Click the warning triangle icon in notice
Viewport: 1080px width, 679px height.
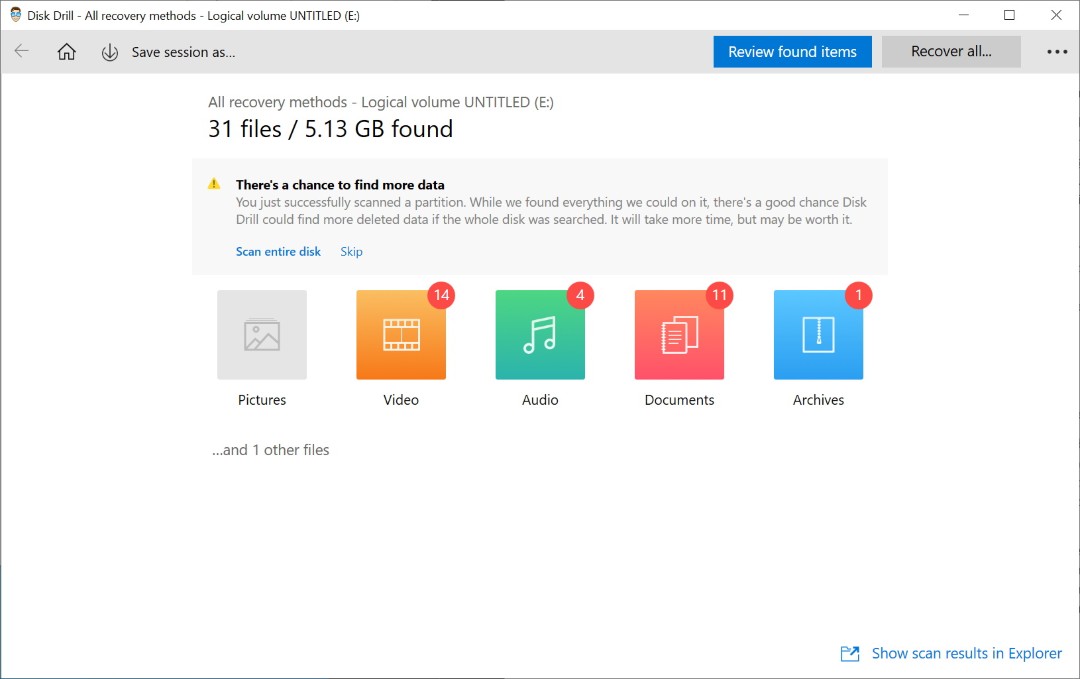(x=214, y=184)
